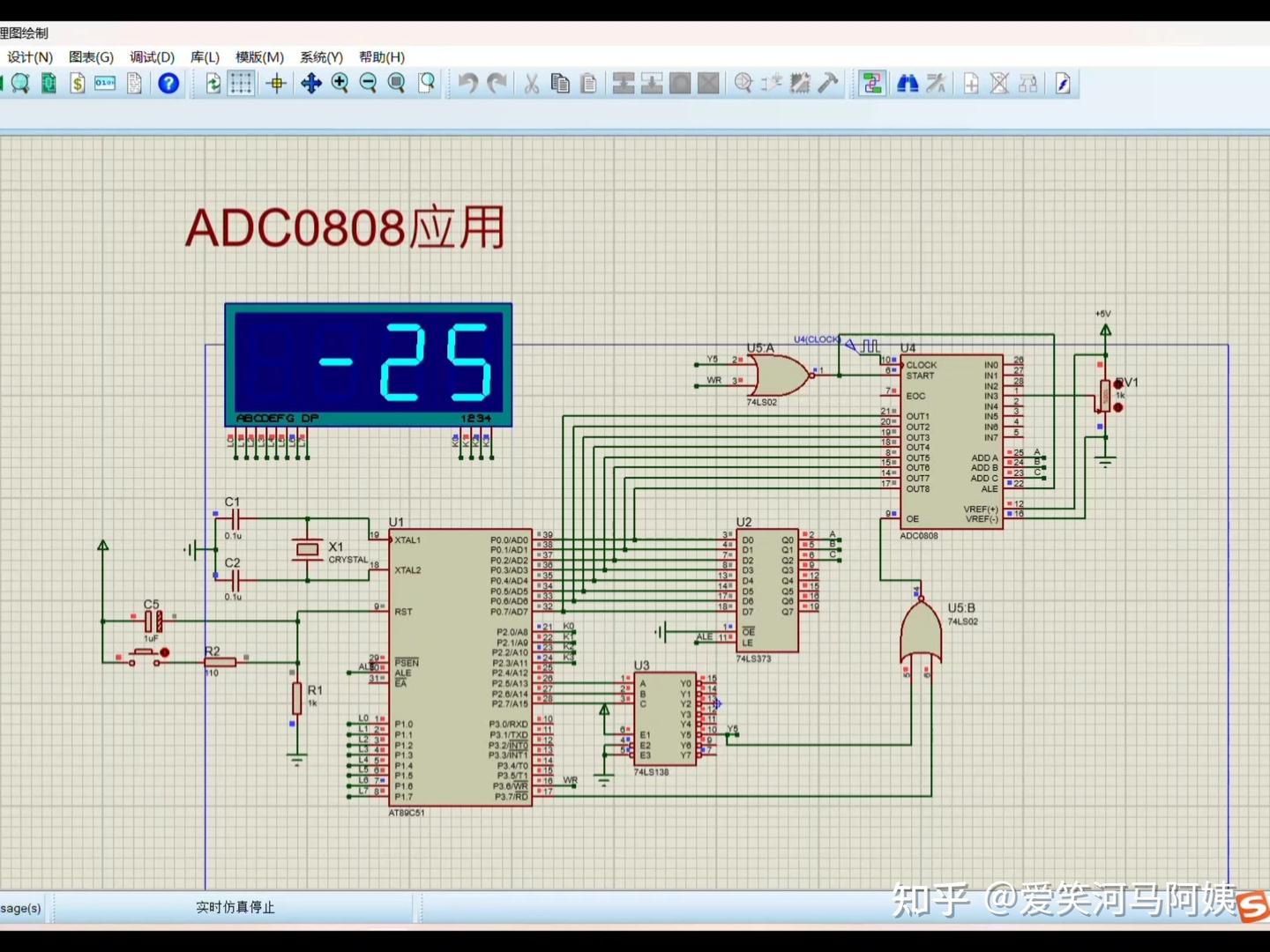Click the redraw/refresh display icon
Viewport: 1270px width, 952px height.
coord(213,84)
